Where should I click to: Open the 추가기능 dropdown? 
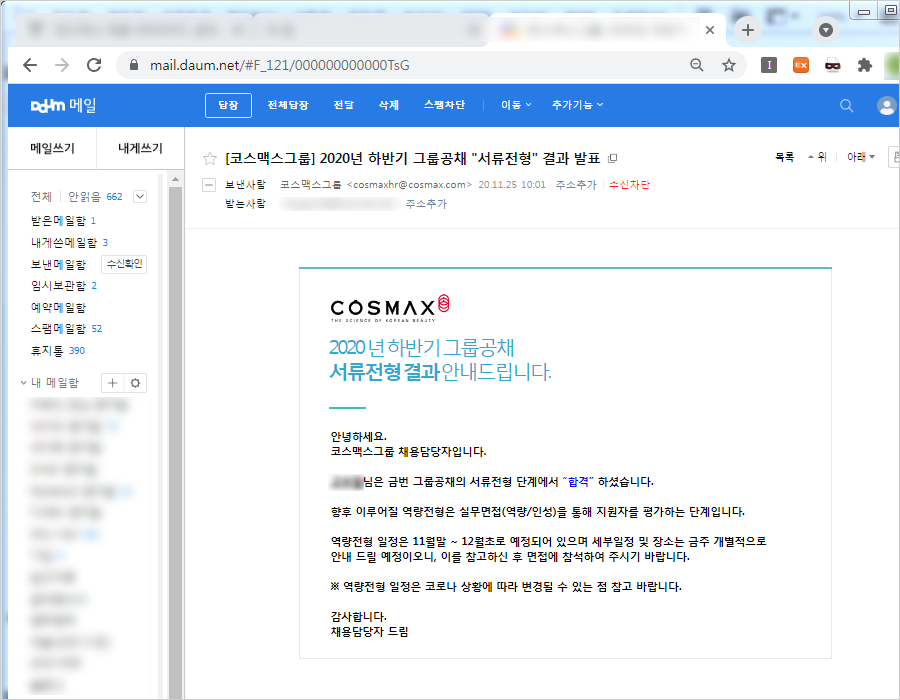[x=577, y=105]
